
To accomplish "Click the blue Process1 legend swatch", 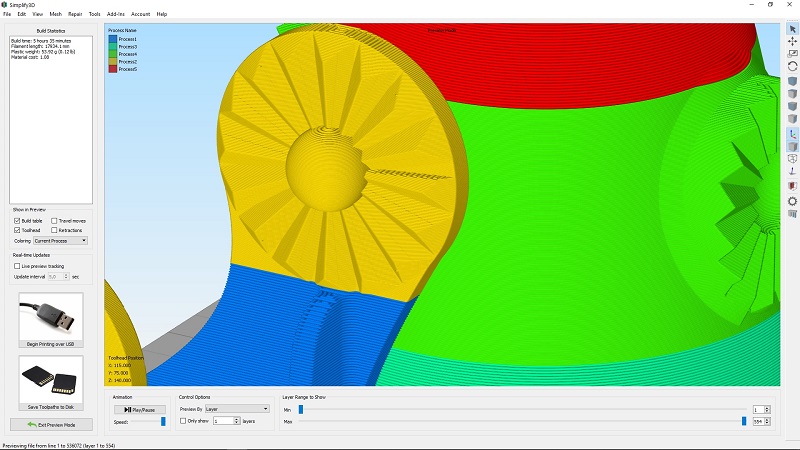I will (113, 39).
